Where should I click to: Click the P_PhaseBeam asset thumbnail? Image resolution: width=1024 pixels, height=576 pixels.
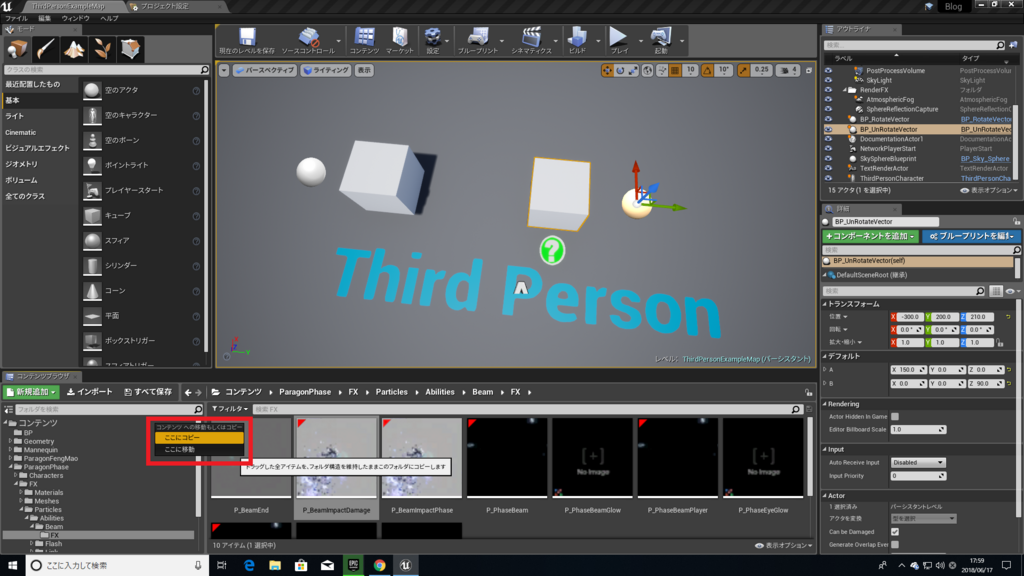(x=507, y=458)
